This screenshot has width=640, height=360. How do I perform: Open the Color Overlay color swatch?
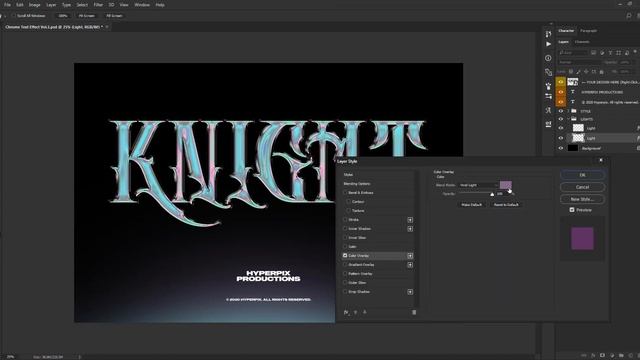coord(506,185)
